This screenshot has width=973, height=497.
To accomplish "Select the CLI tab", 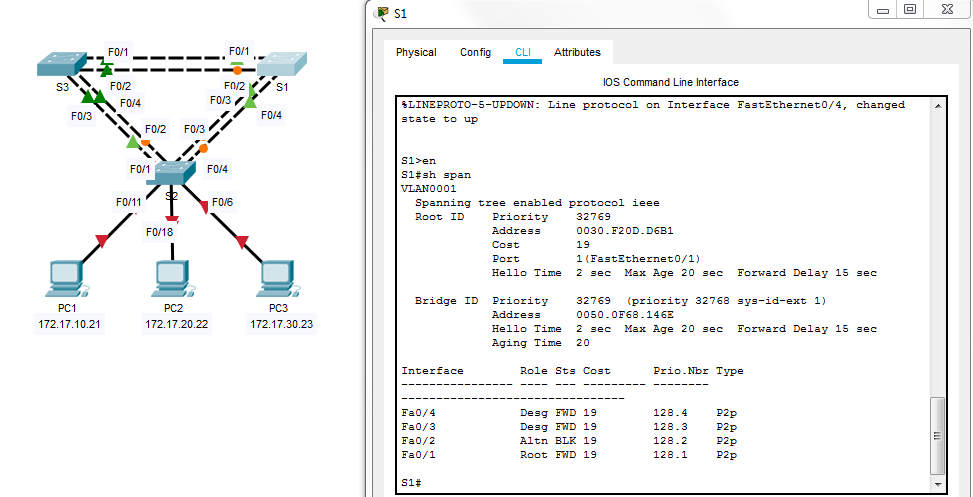I will [x=522, y=52].
